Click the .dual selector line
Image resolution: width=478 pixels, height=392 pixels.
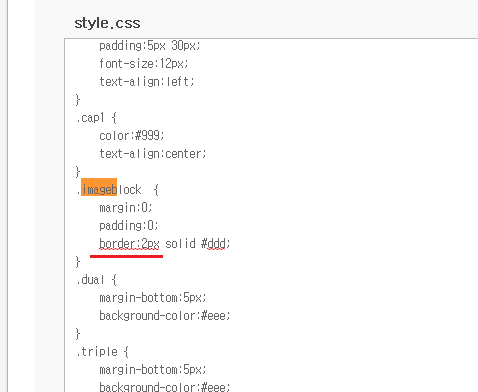(96, 280)
